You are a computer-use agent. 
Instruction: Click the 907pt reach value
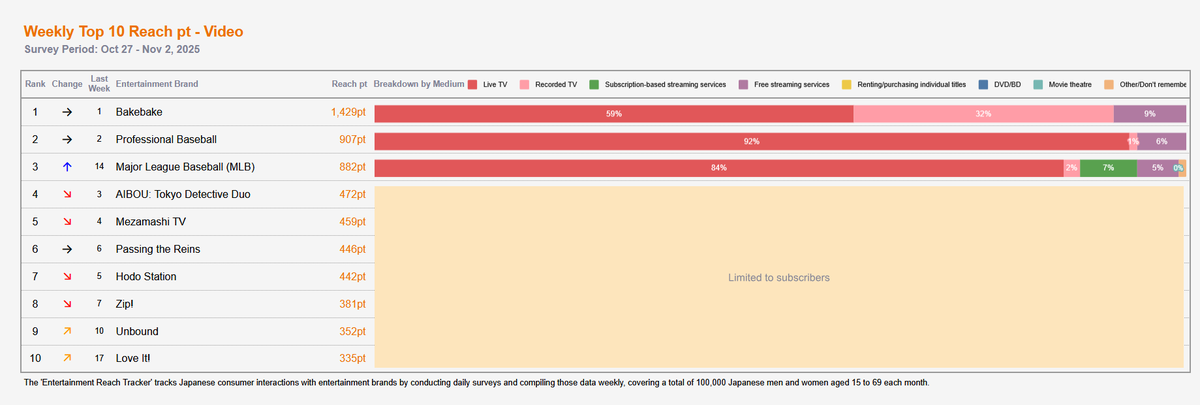pos(352,140)
